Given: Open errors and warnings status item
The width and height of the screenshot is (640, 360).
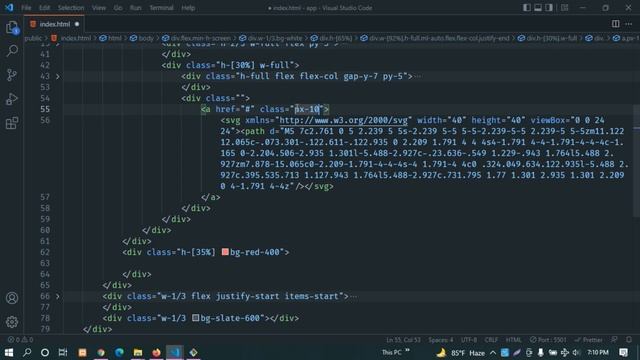Looking at the screenshot, I should click(20, 340).
